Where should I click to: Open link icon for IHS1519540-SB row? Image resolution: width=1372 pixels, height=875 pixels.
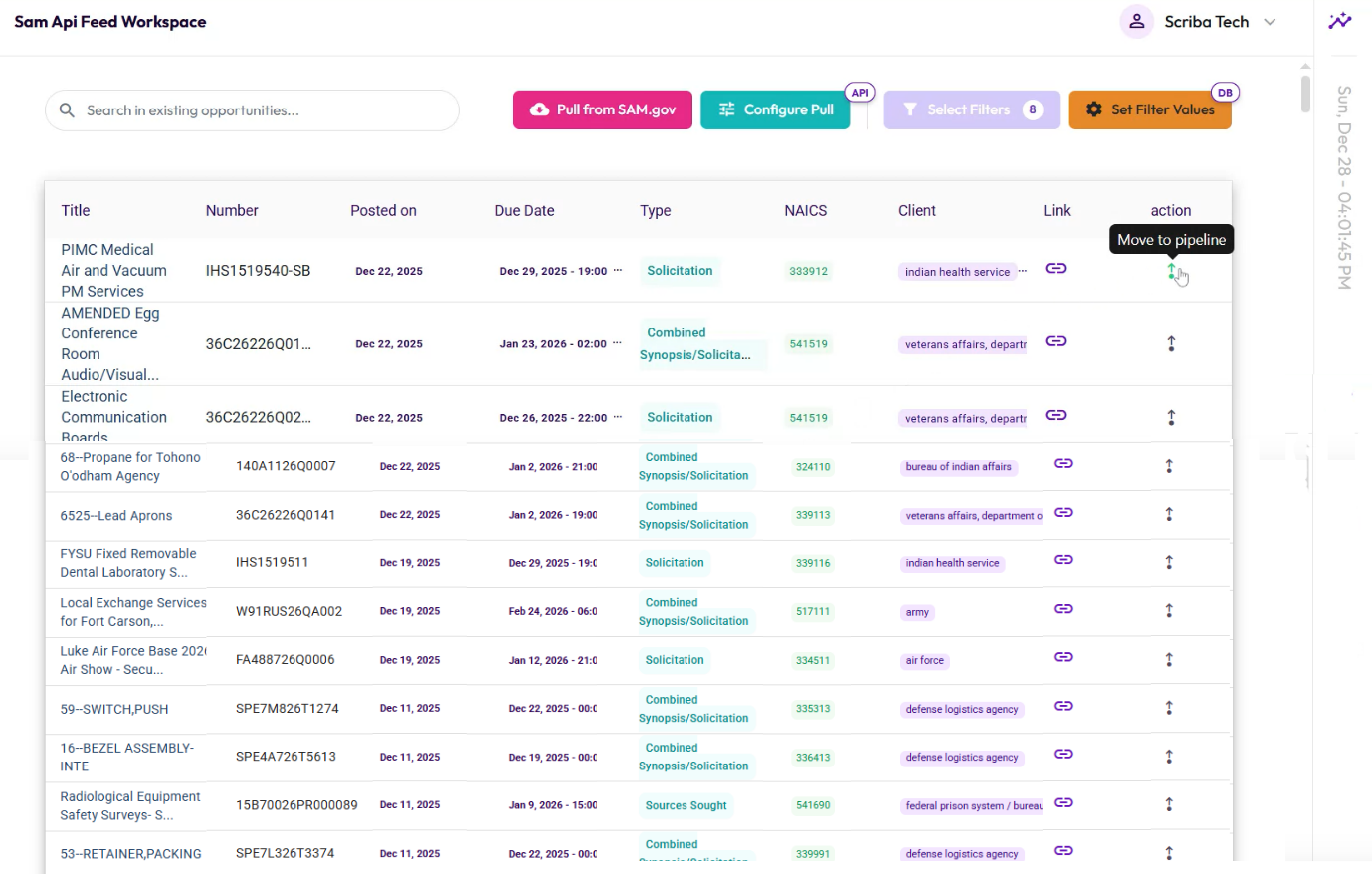1056,269
